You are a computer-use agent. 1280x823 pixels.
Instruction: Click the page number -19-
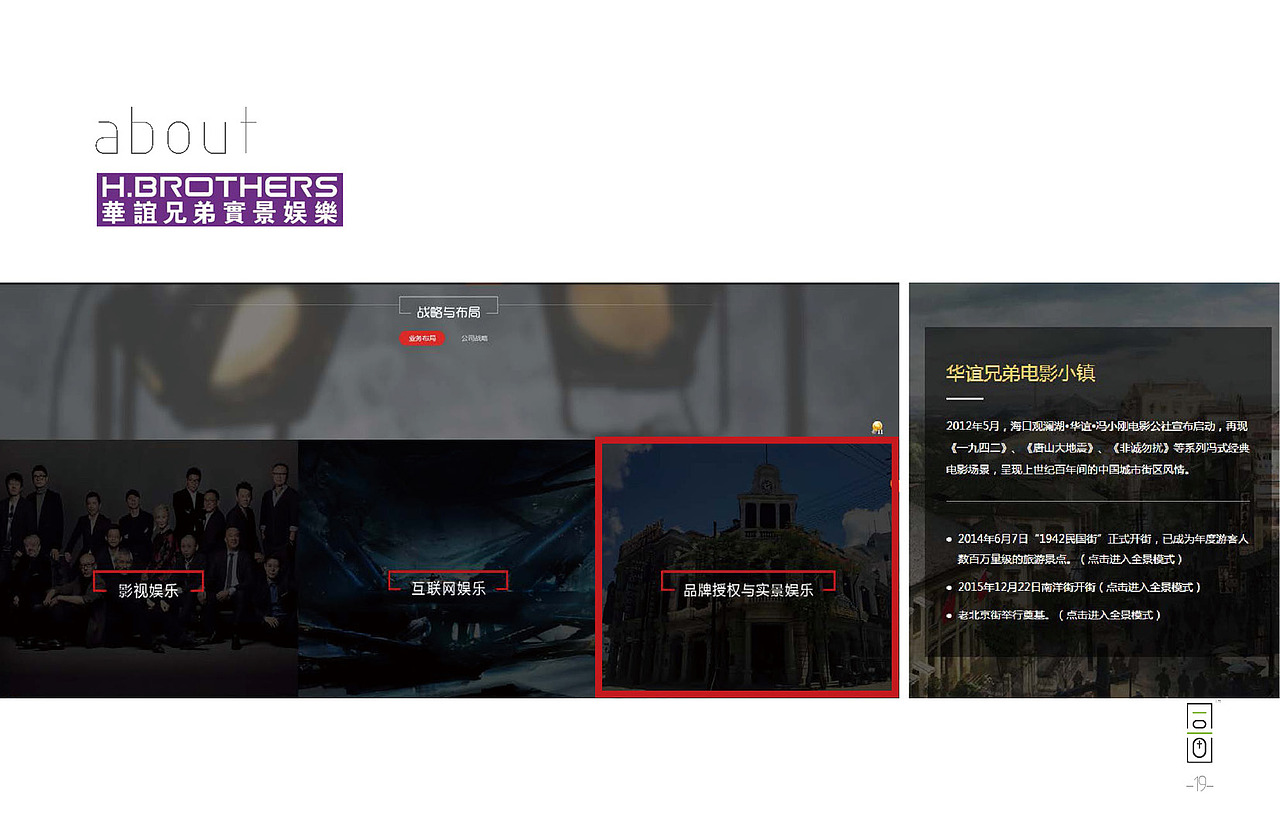point(1200,785)
